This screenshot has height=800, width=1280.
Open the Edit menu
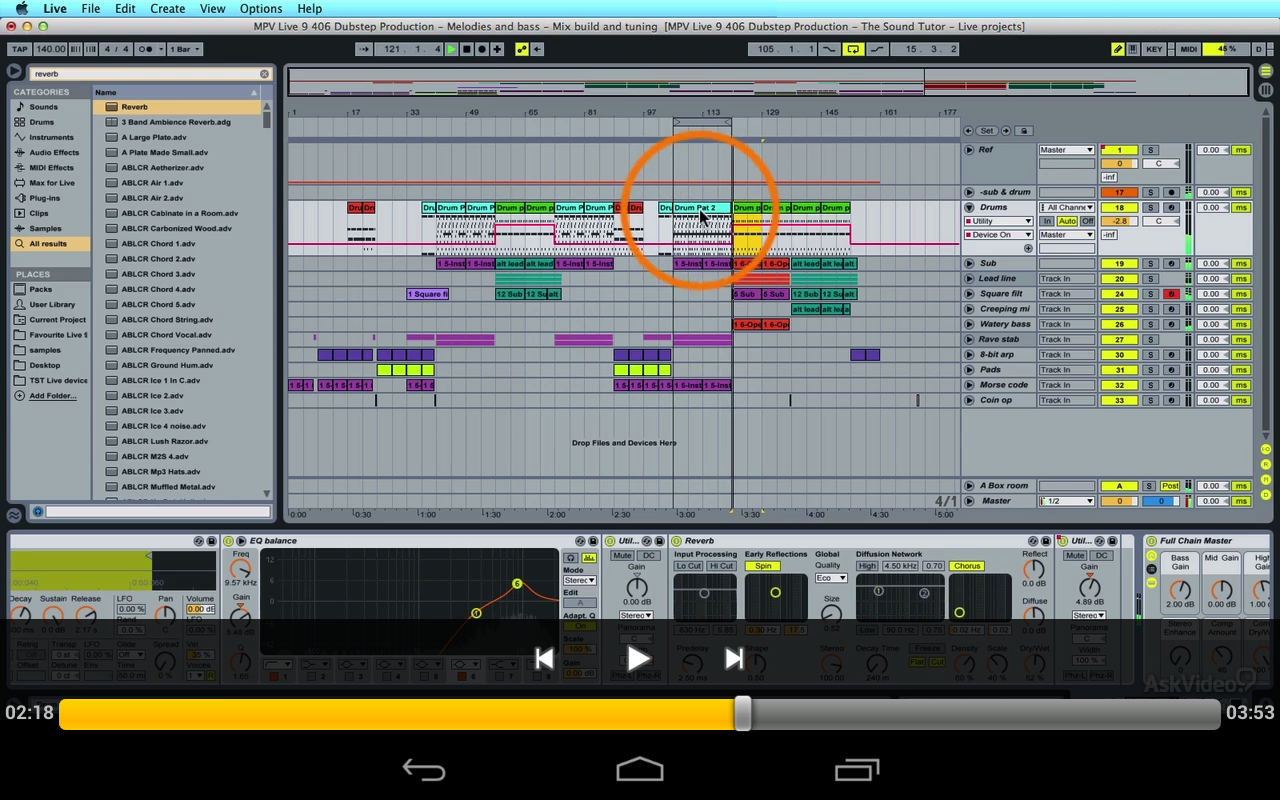click(125, 8)
